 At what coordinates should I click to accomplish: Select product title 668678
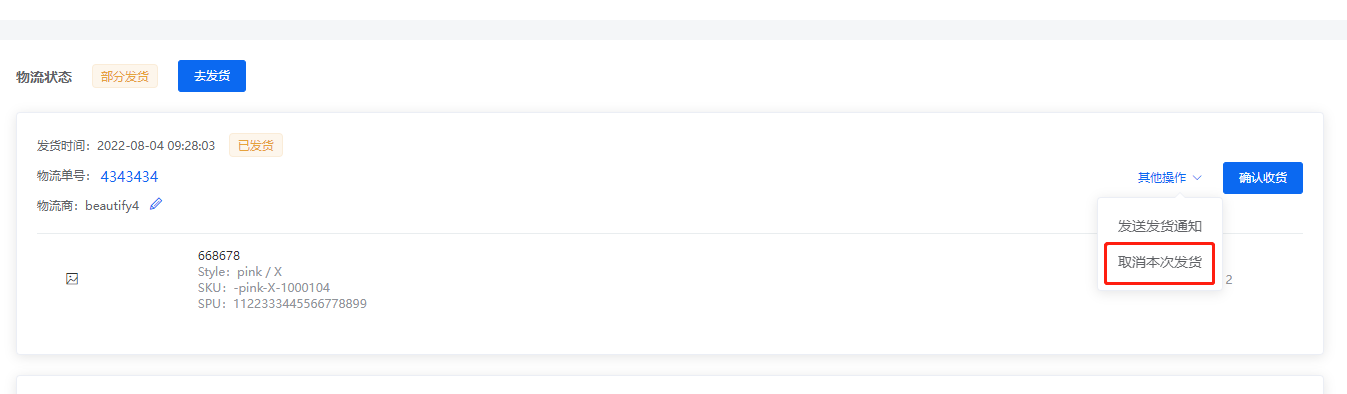(x=219, y=256)
